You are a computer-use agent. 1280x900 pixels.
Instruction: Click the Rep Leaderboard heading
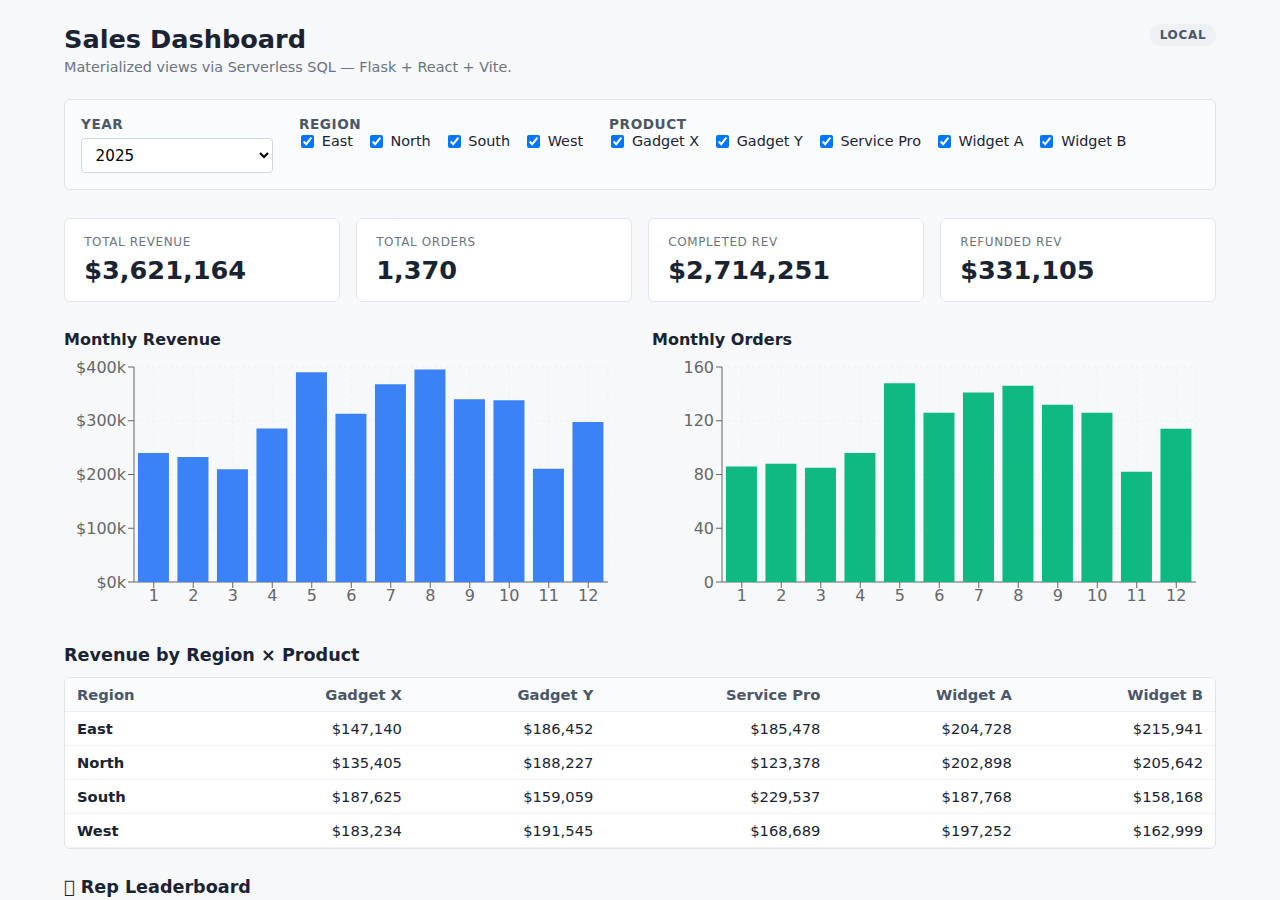(x=157, y=887)
